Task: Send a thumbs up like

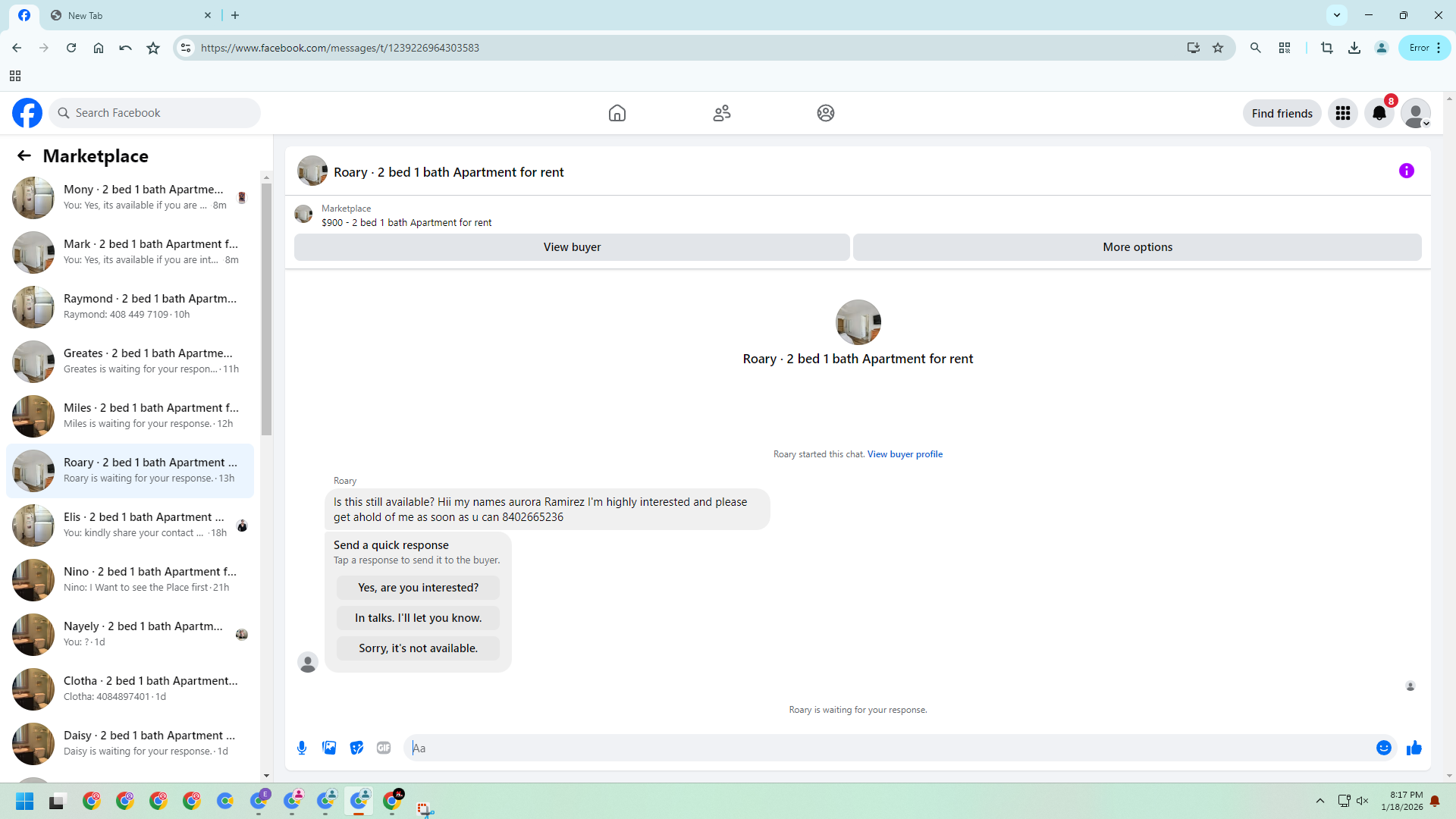Action: [1414, 748]
